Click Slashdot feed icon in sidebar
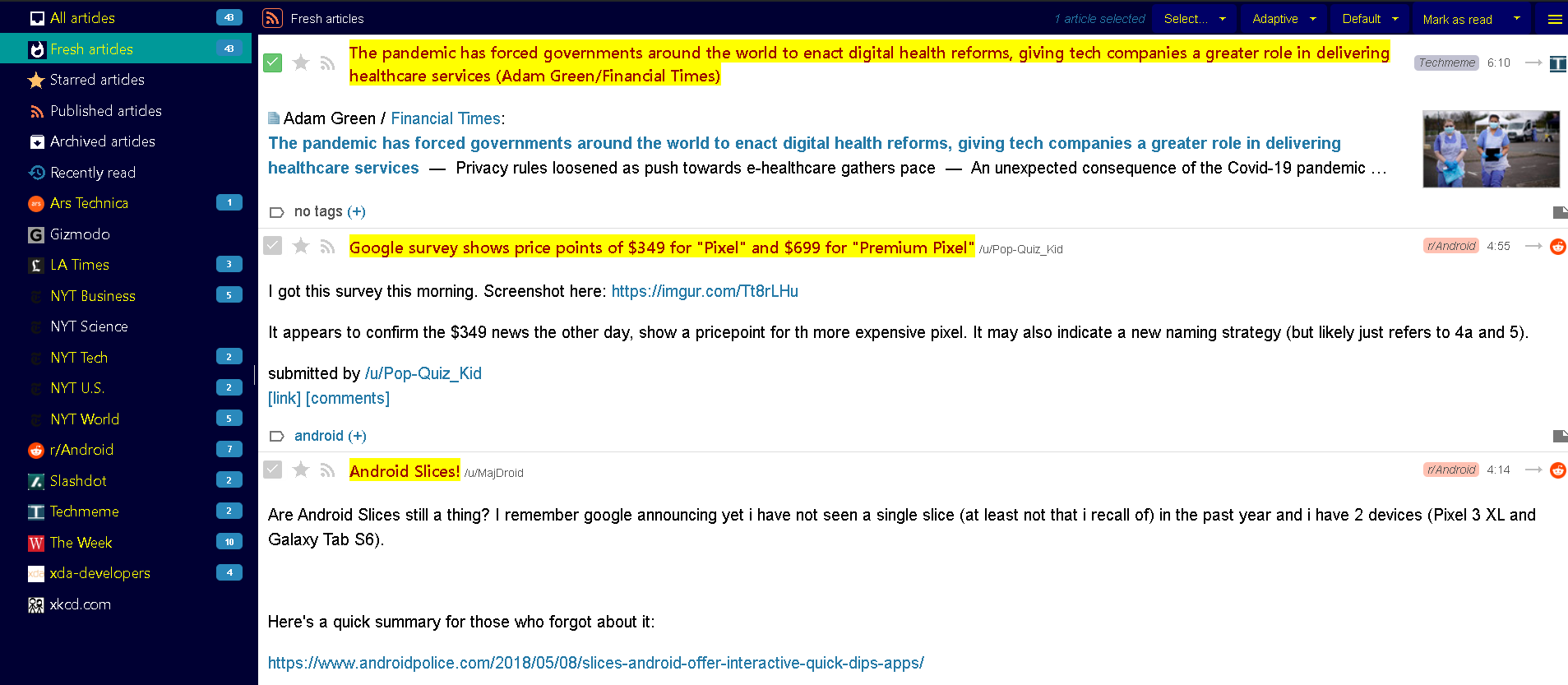Image resolution: width=1568 pixels, height=685 pixels. pos(36,482)
